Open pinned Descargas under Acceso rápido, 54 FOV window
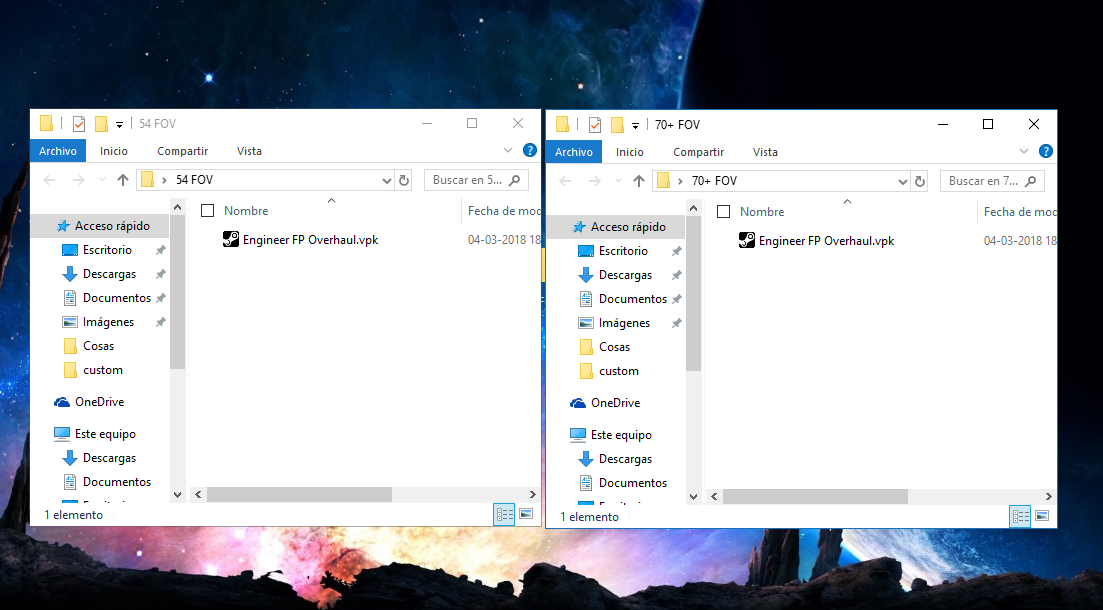The width and height of the screenshot is (1103, 610). pos(109,273)
